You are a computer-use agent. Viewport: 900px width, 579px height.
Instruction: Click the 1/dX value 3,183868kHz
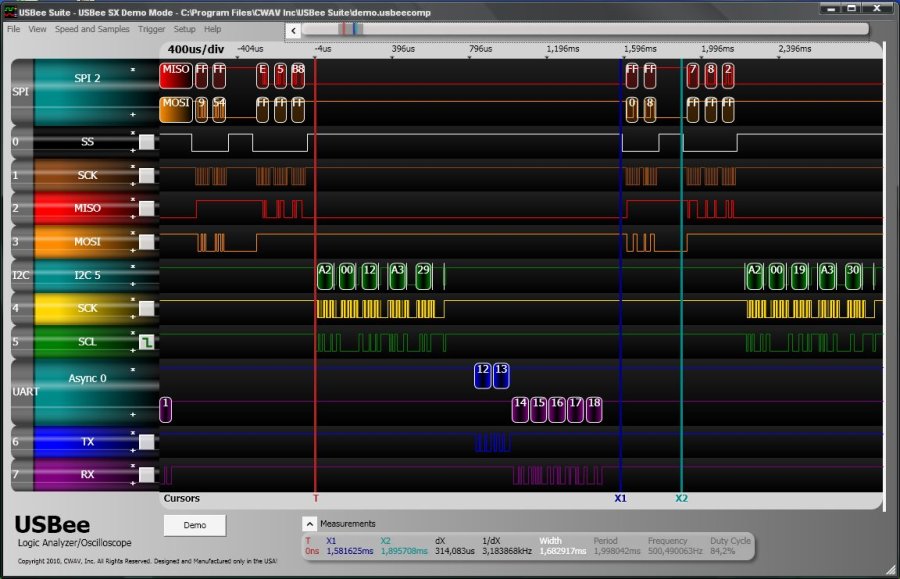click(x=507, y=551)
